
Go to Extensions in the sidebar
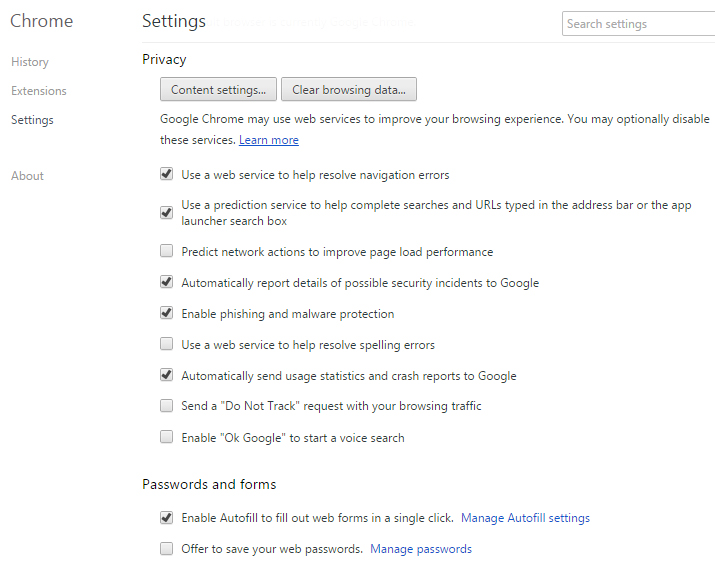coord(39,91)
